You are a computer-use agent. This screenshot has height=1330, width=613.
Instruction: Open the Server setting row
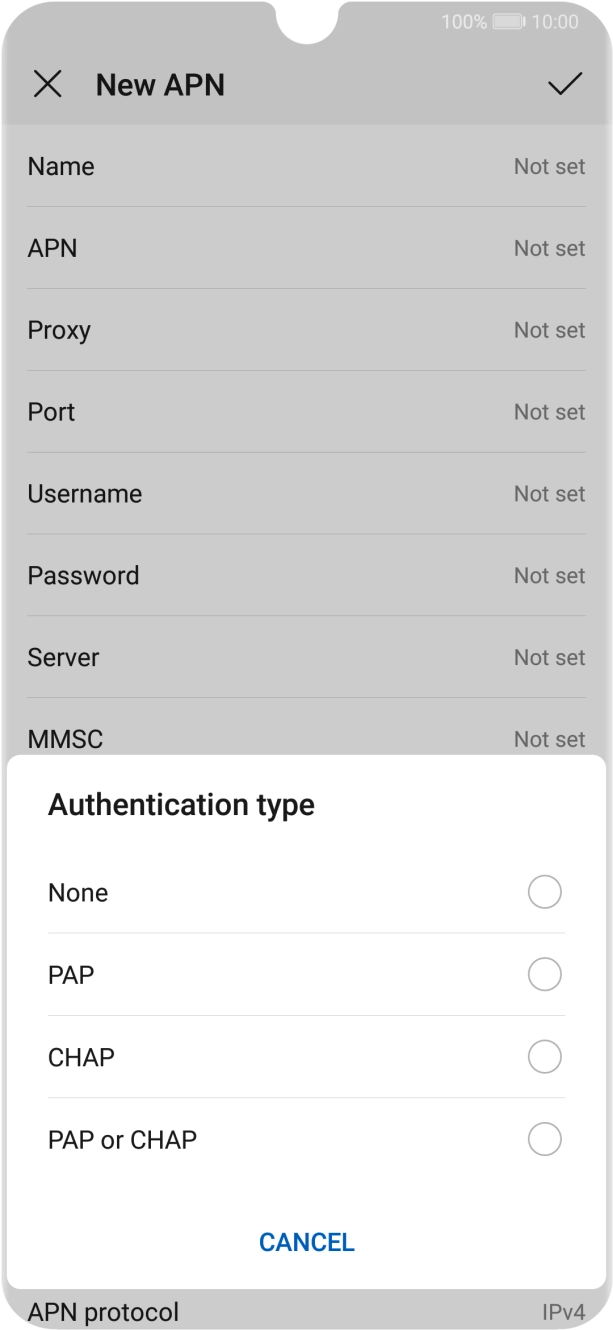click(306, 658)
